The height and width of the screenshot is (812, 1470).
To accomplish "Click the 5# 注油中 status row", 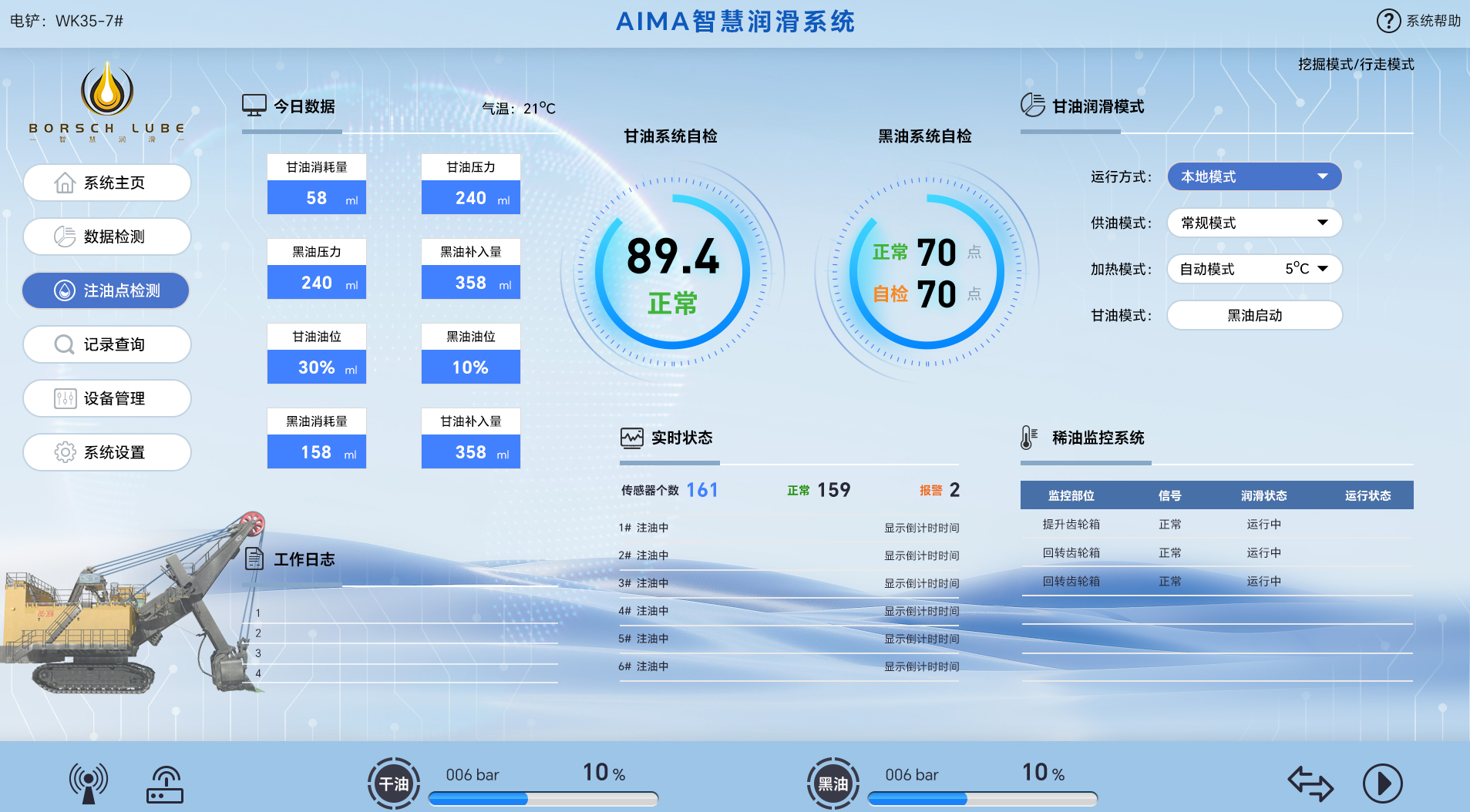I will [x=789, y=639].
